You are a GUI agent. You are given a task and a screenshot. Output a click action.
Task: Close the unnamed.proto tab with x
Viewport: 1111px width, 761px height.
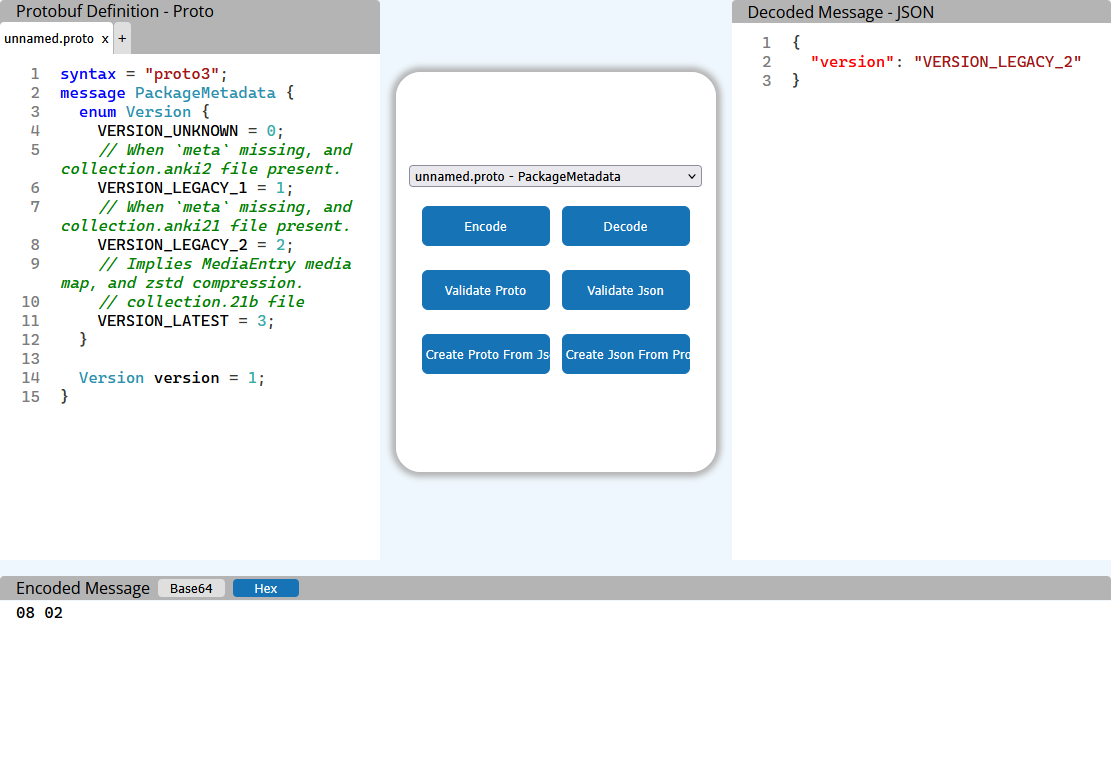(105, 39)
